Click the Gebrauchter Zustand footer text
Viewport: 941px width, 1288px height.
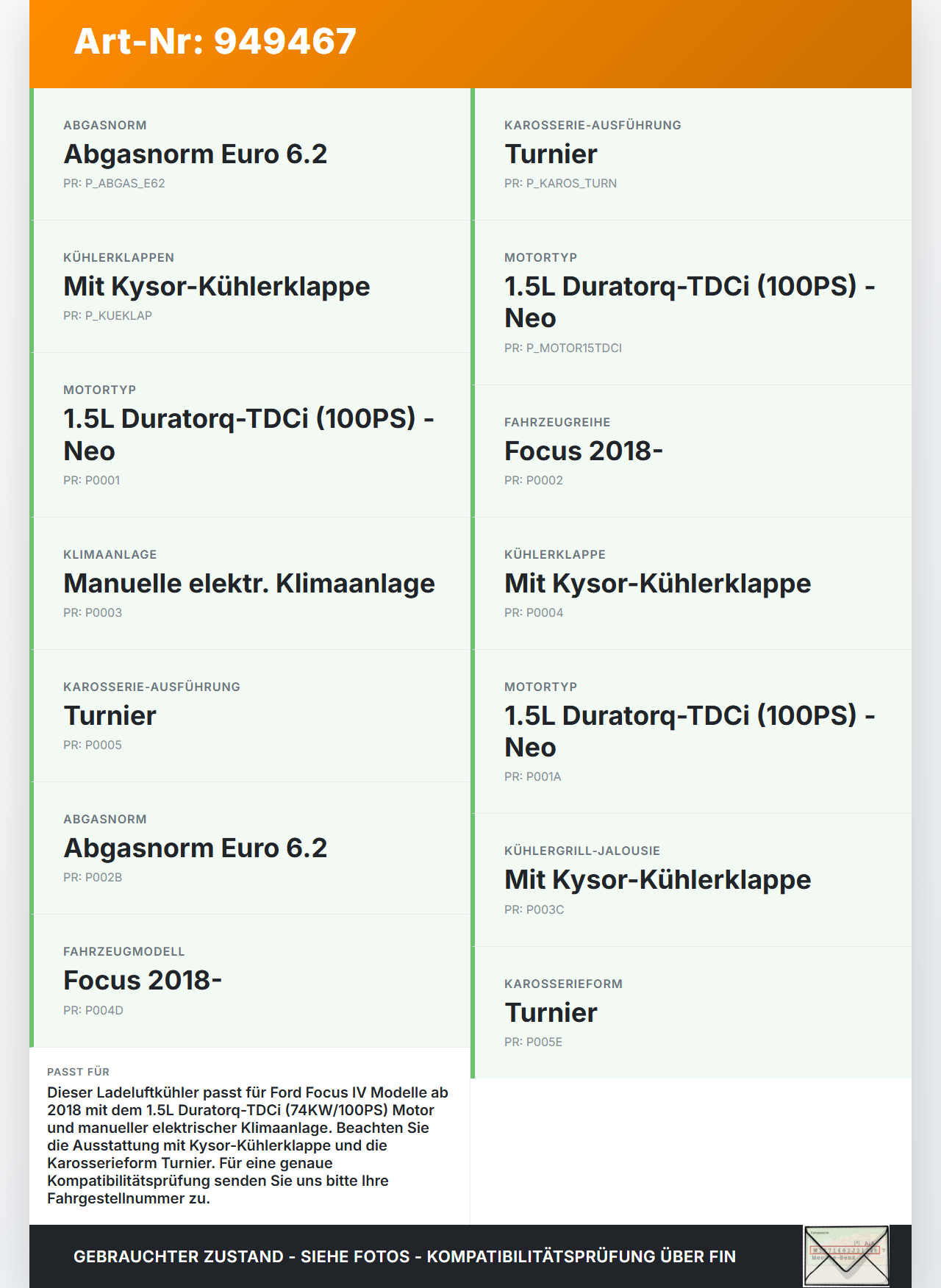pos(404,1256)
